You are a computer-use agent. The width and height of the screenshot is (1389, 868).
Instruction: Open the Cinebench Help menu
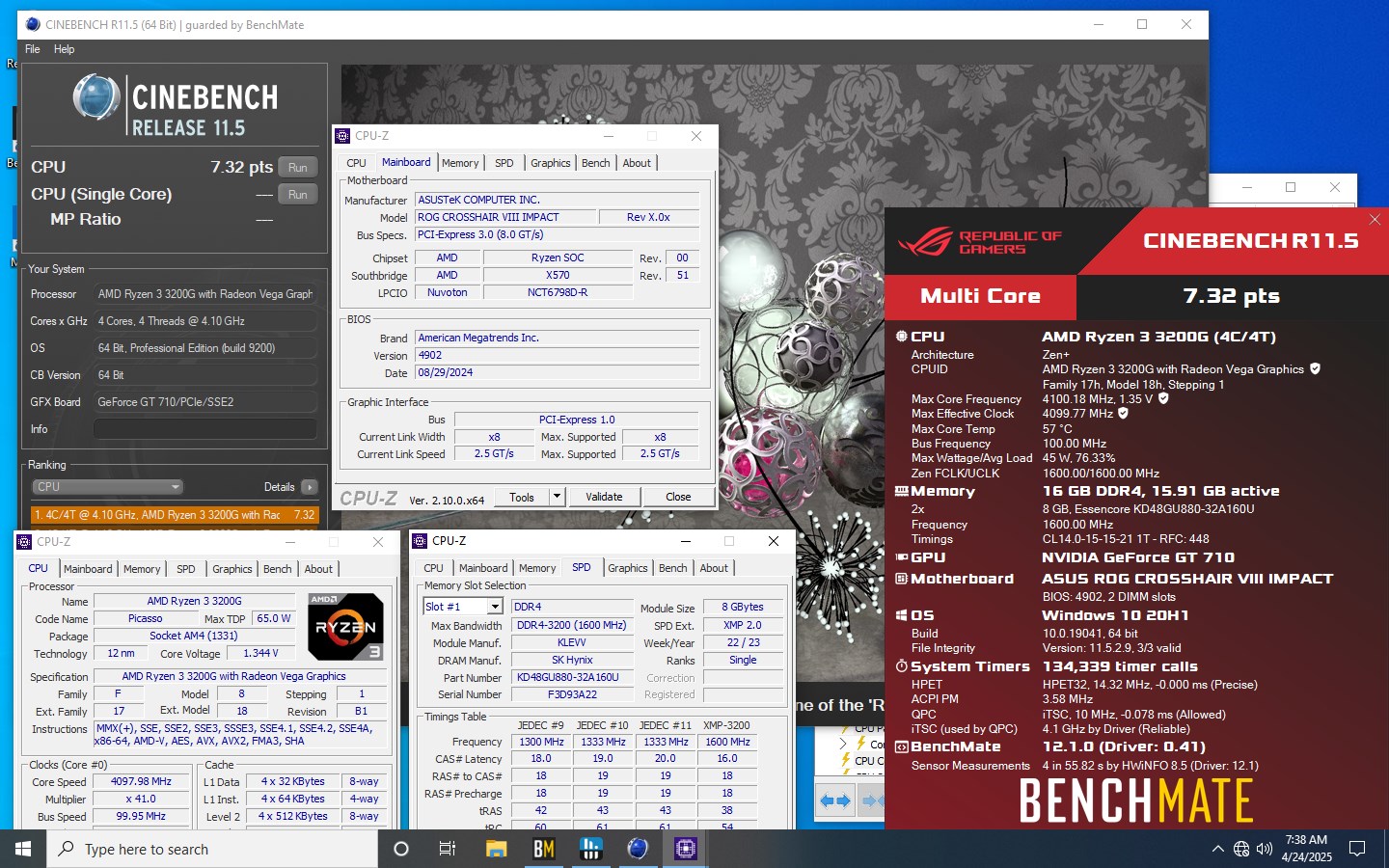click(64, 49)
